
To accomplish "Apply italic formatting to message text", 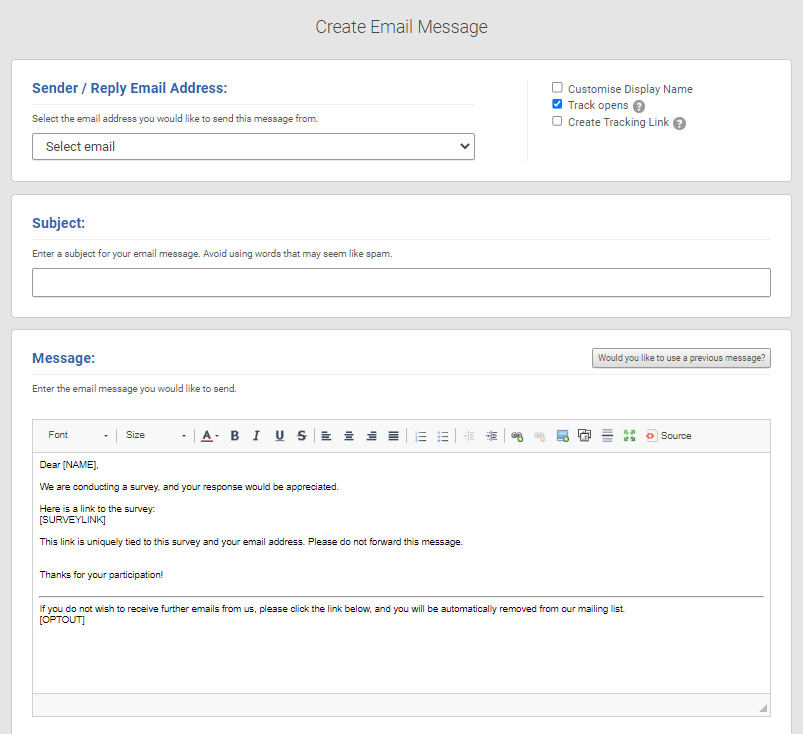I will click(x=256, y=436).
